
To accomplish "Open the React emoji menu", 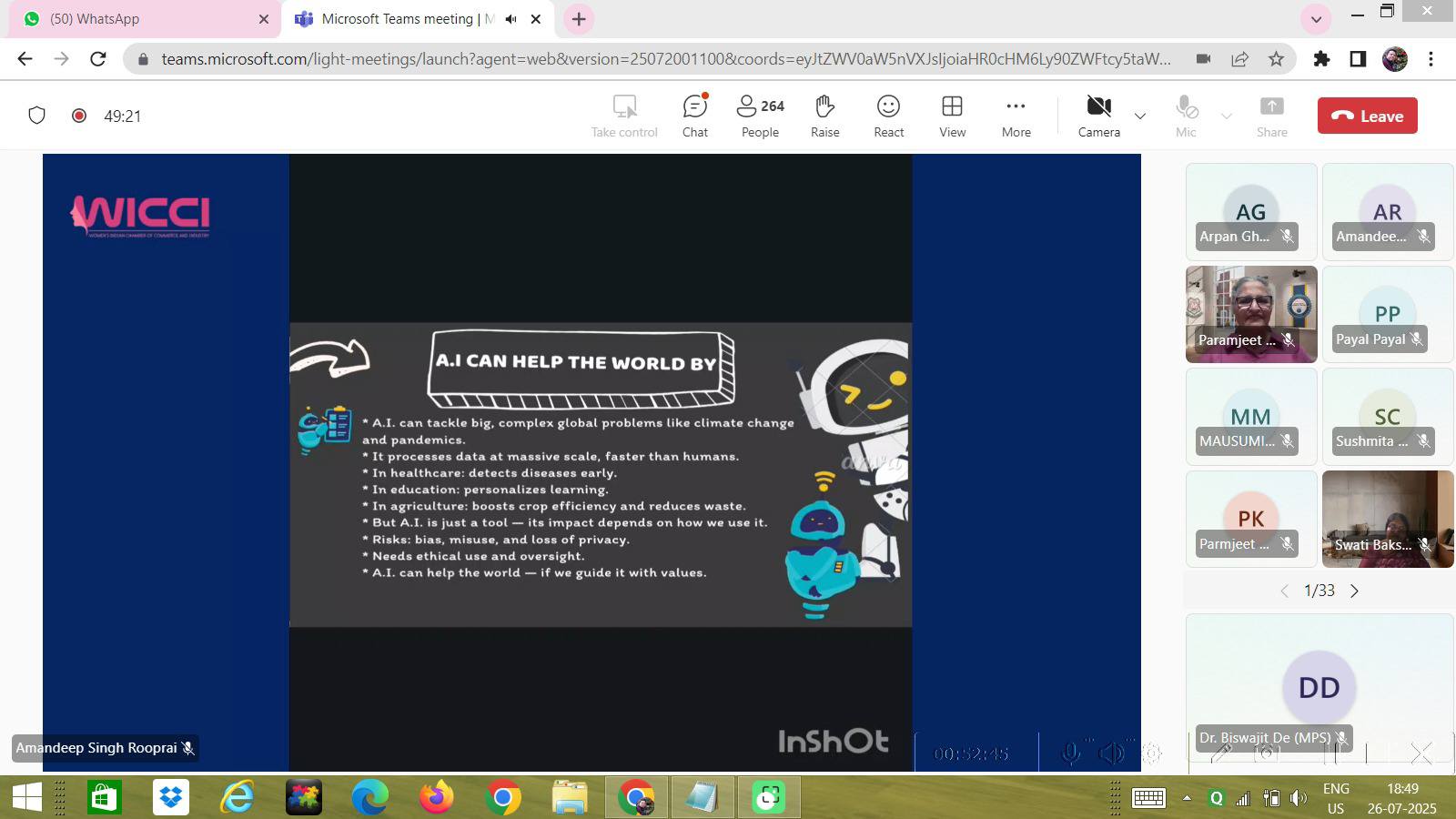I will (x=888, y=116).
